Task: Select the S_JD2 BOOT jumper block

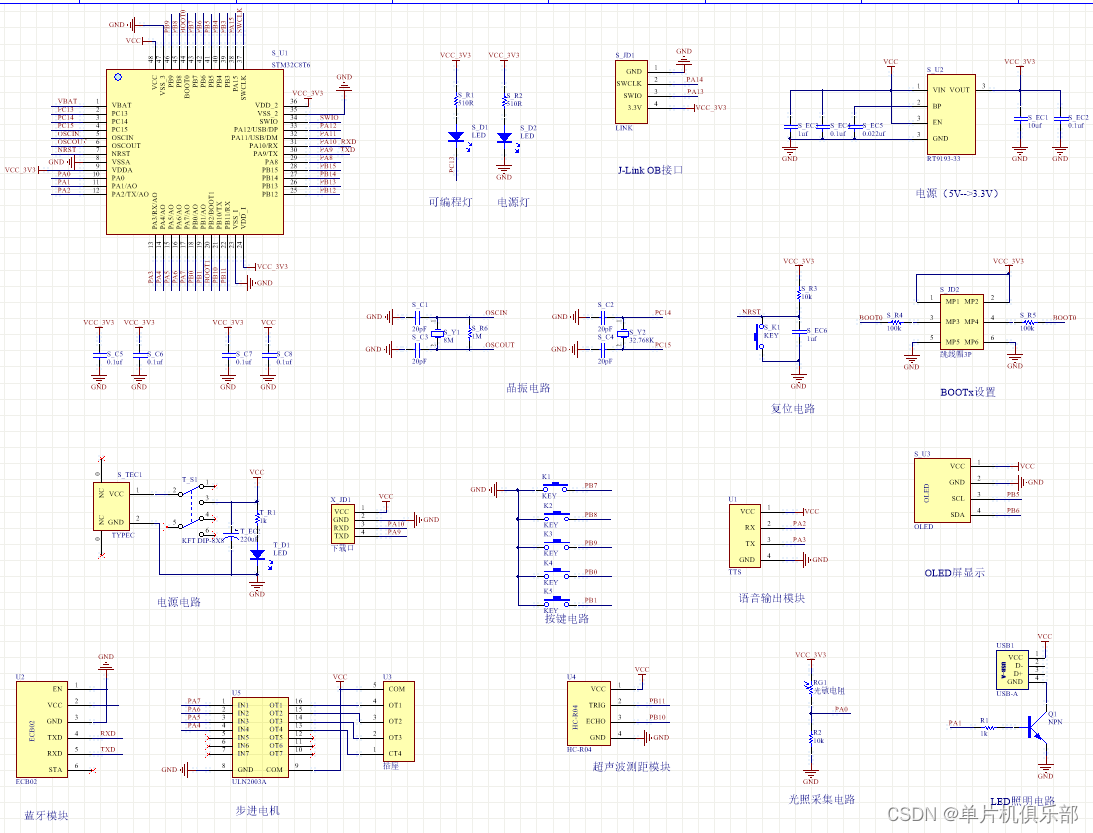Action: tap(962, 321)
